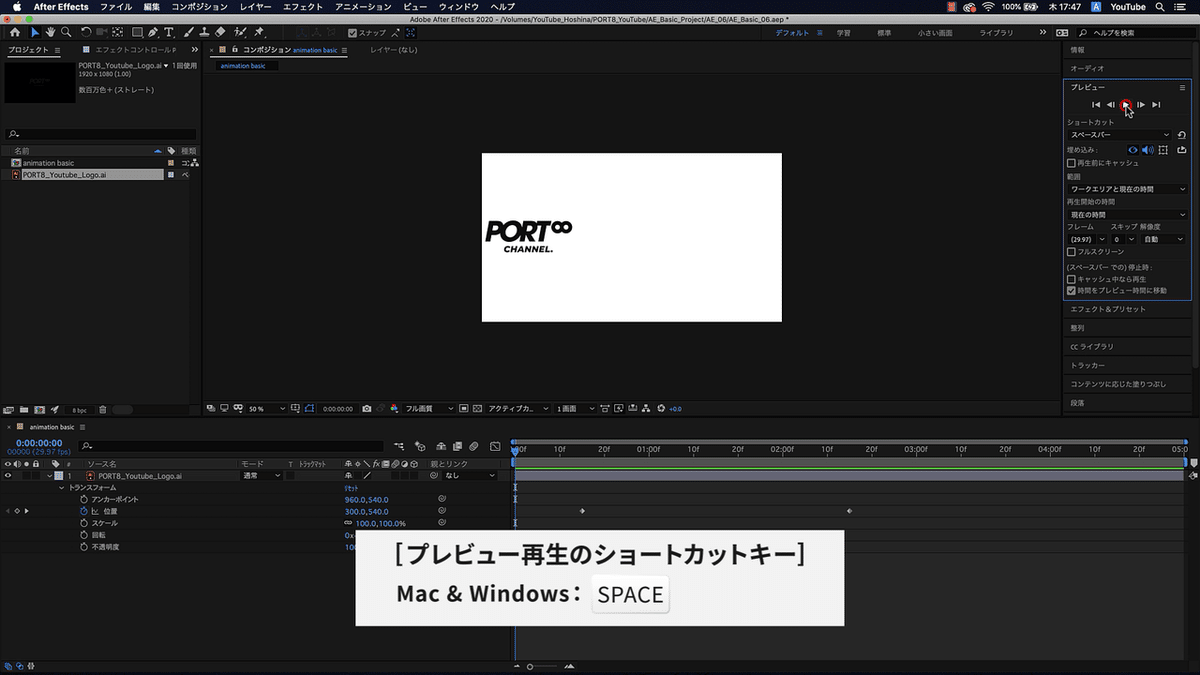Uncheck 時間をプレビュー時間に移動 checkbox
Image resolution: width=1200 pixels, height=675 pixels.
[x=1071, y=290]
